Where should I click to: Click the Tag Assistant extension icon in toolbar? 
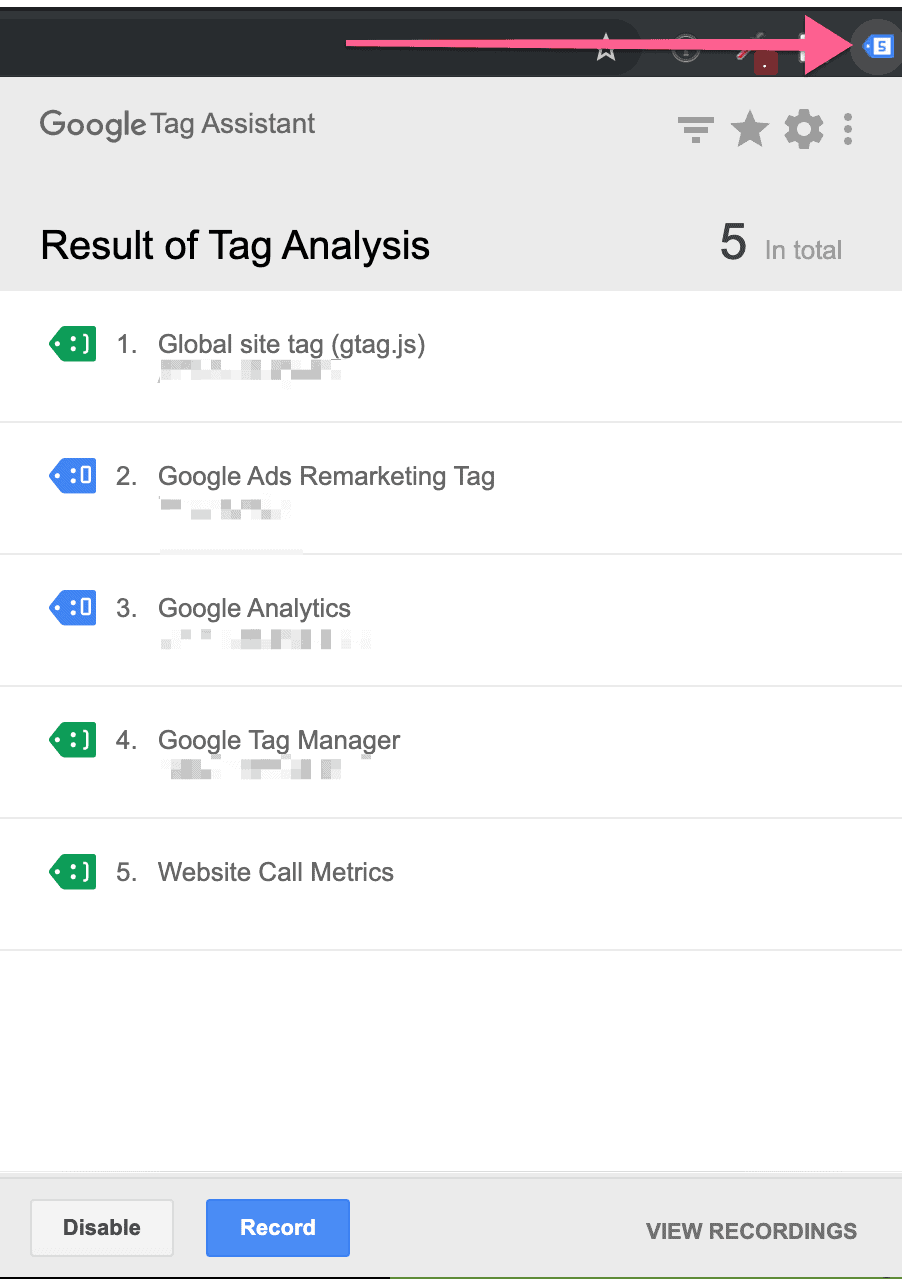pos(877,46)
